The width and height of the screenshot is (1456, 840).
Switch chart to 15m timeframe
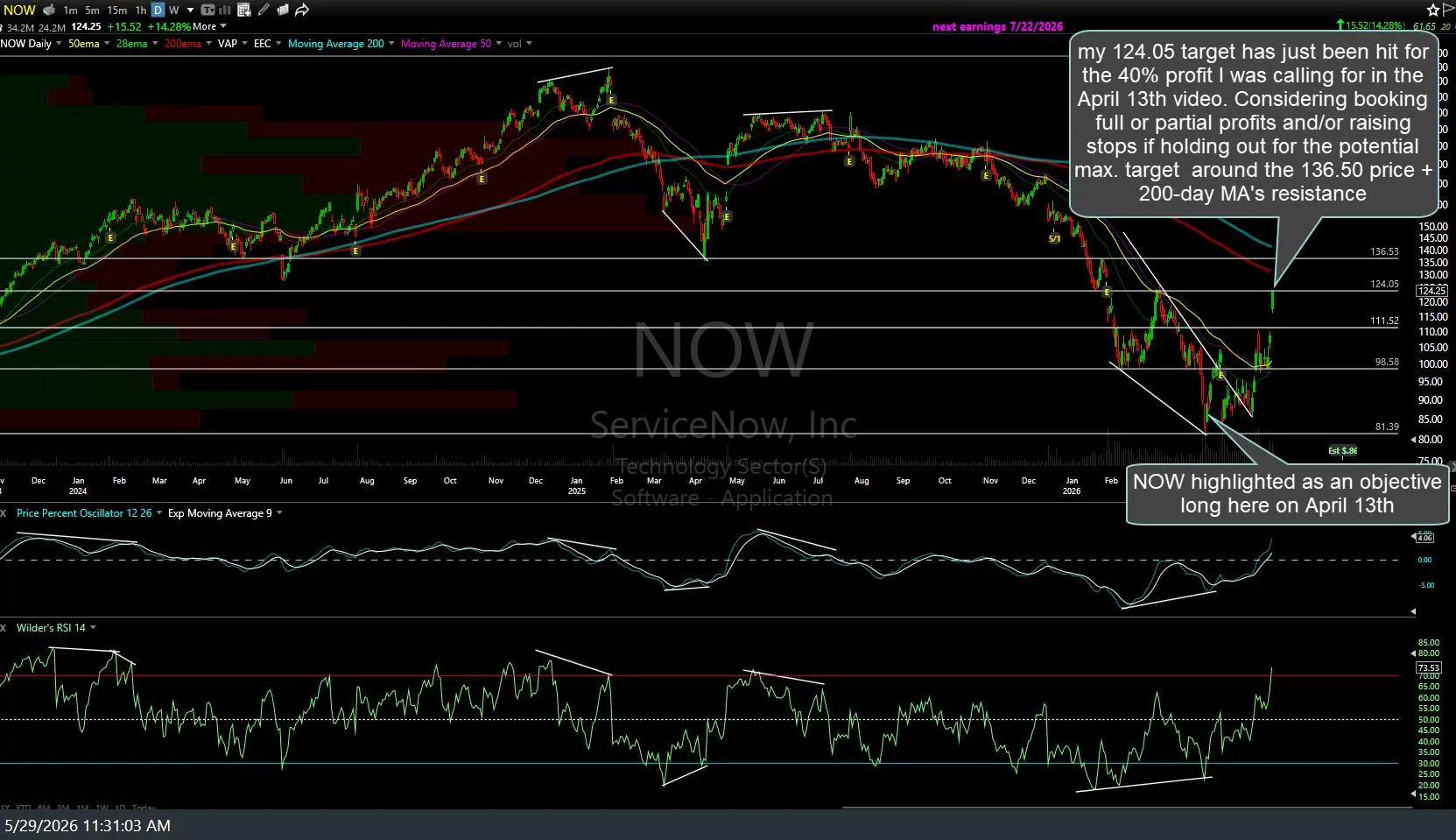[116, 11]
